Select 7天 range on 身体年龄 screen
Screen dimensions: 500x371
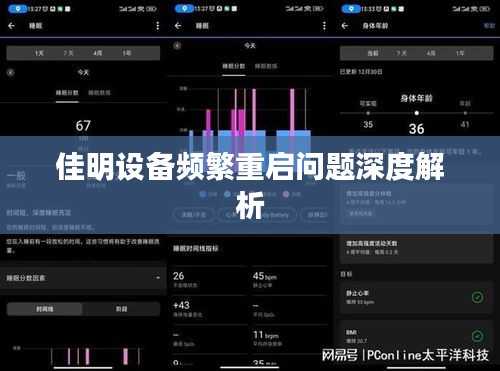pyautogui.click(x=402, y=53)
